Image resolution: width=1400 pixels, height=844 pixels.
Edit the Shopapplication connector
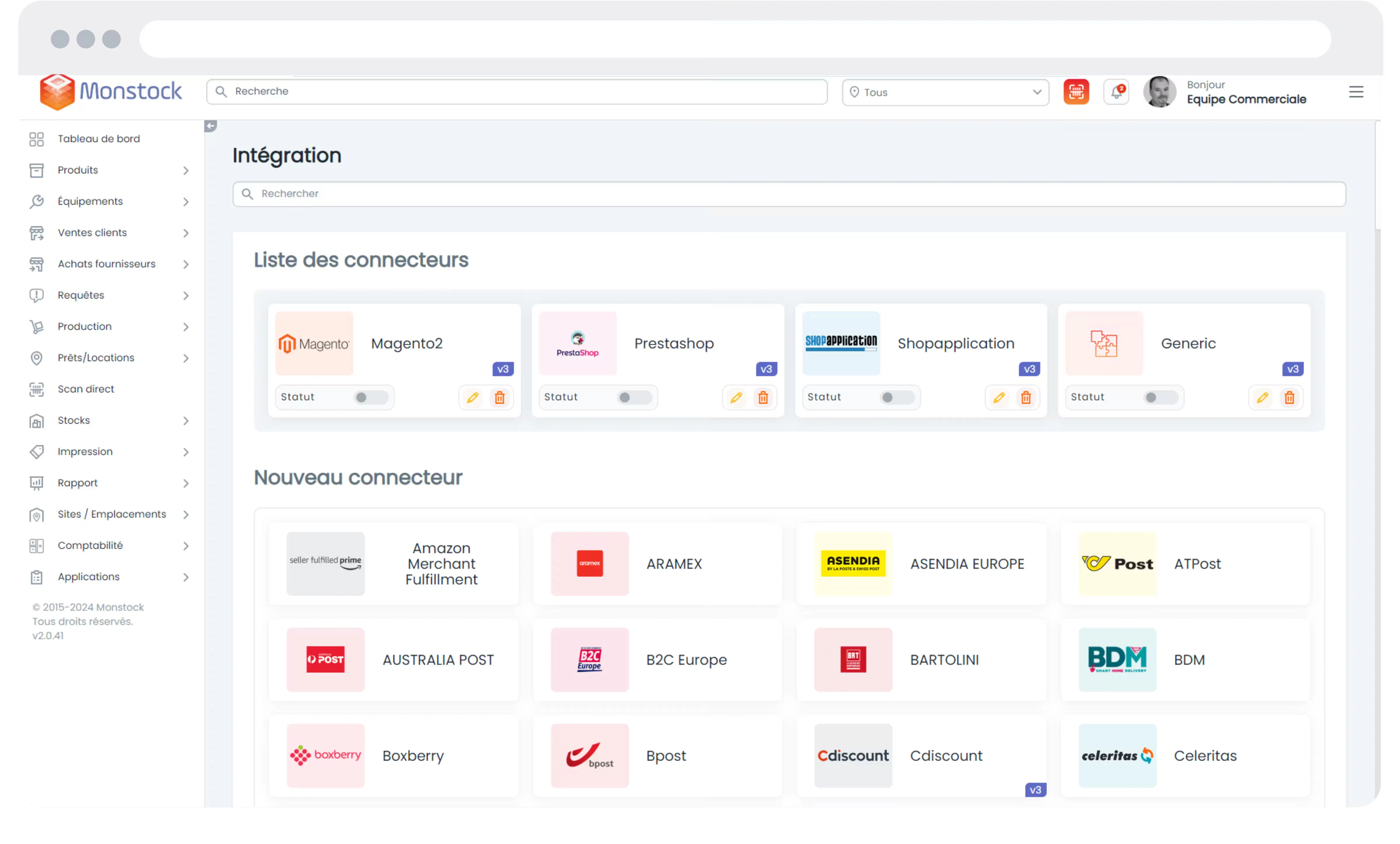point(999,397)
